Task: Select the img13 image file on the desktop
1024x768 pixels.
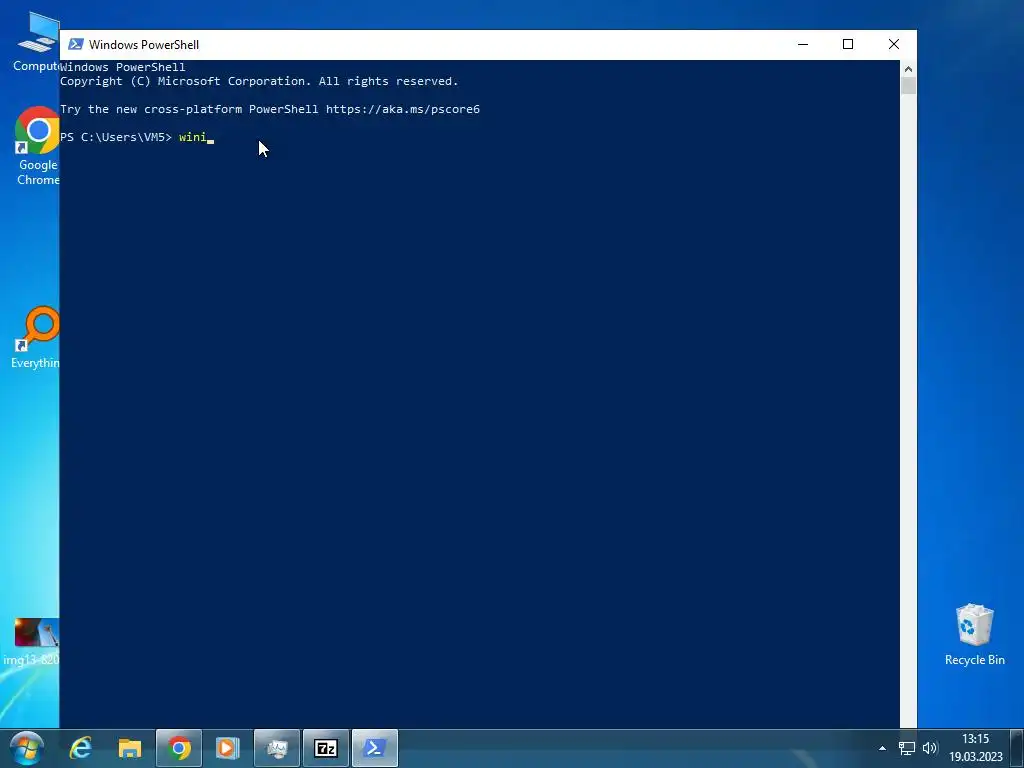Action: pos(33,642)
